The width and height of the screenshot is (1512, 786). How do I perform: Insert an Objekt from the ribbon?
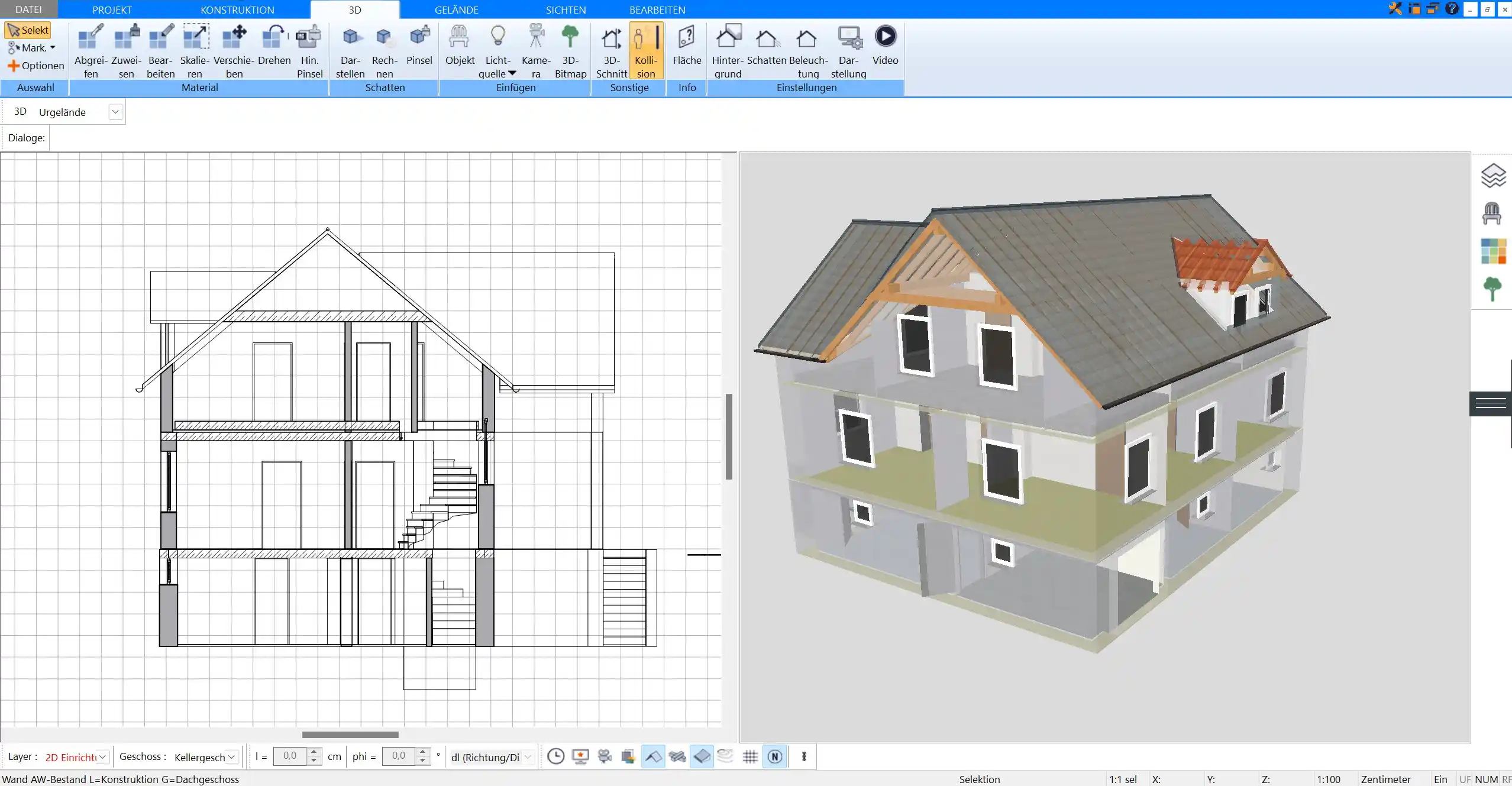click(460, 45)
